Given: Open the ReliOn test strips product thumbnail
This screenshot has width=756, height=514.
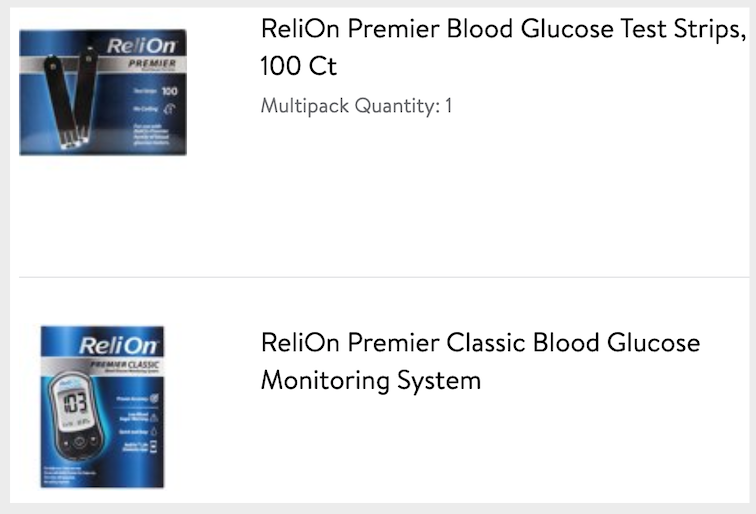Looking at the screenshot, I should pyautogui.click(x=103, y=92).
